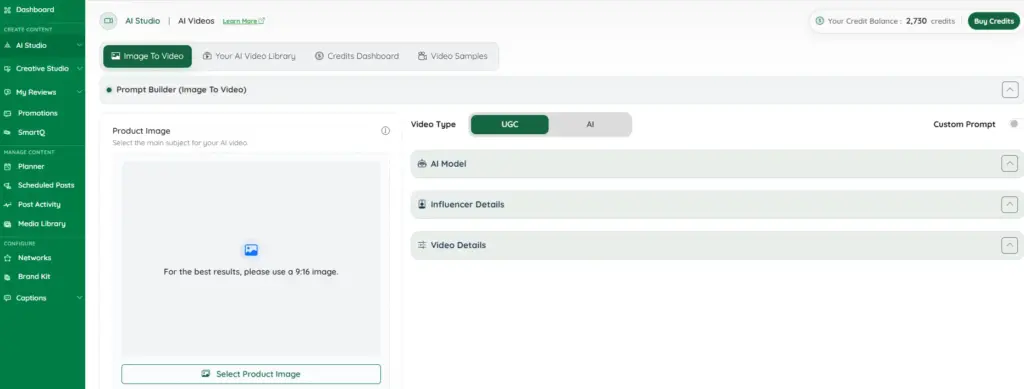Open the Learn More link
This screenshot has height=389, width=1024.
point(244,21)
